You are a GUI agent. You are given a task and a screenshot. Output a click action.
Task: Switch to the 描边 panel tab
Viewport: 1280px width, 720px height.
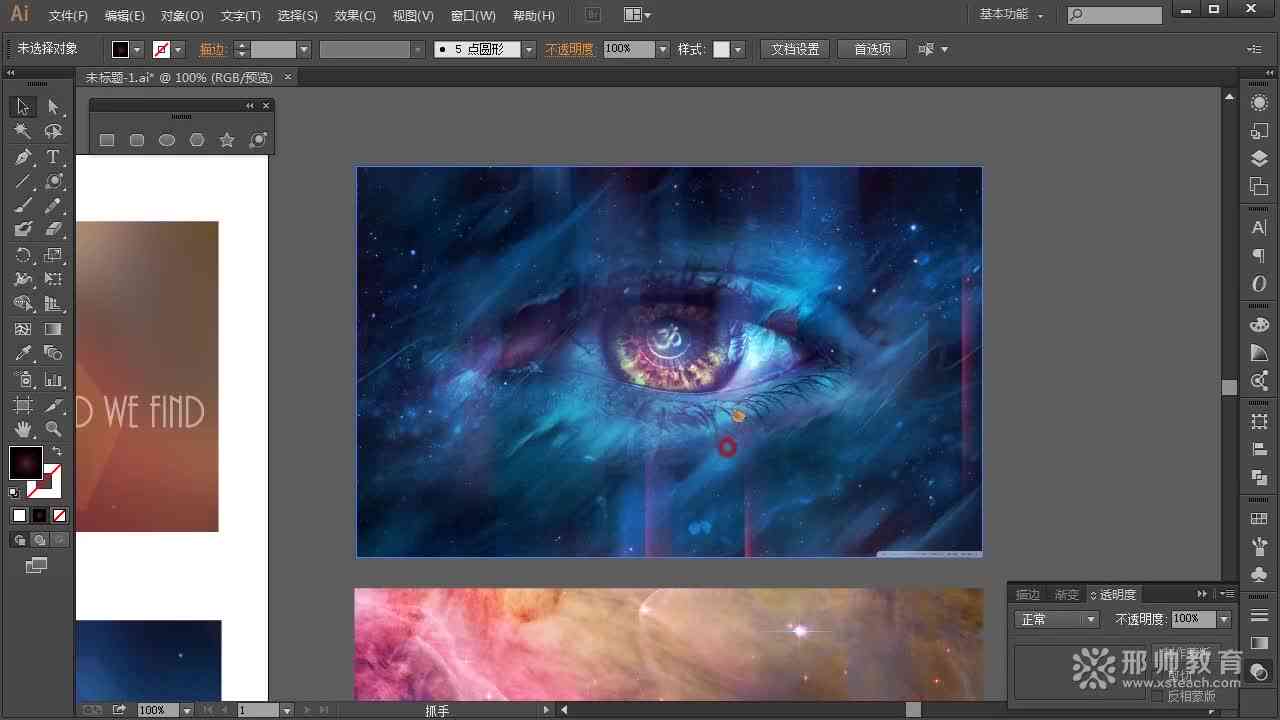(1028, 595)
